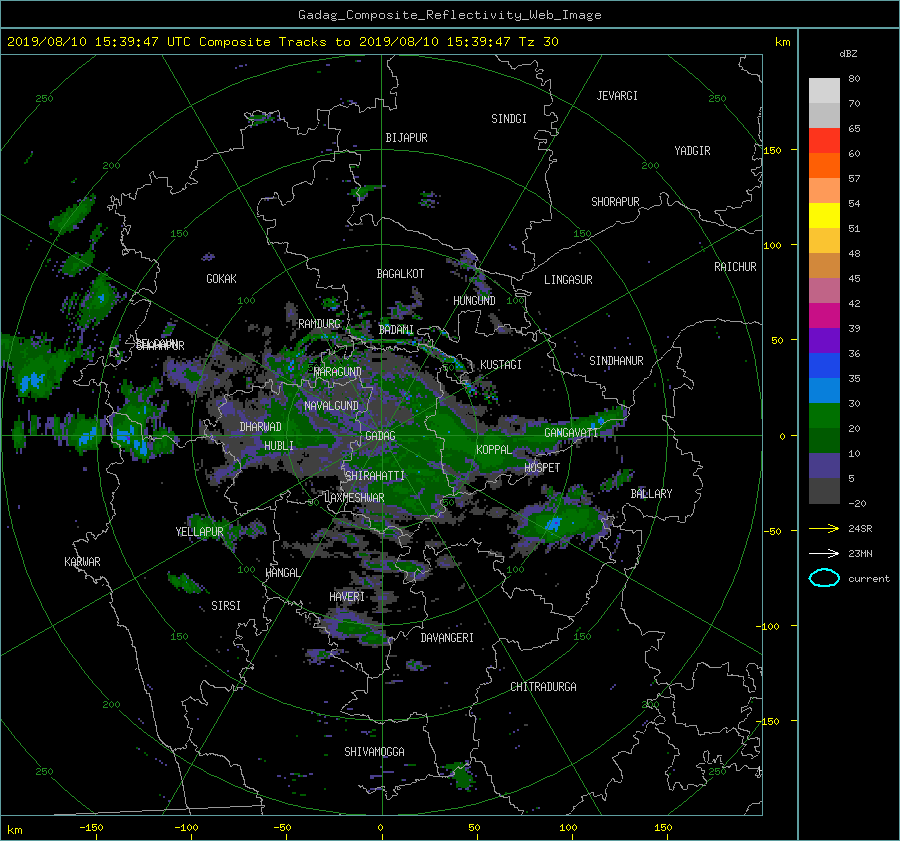The image size is (900, 841).
Task: Click the SHORAPUR city label
Action: [x=615, y=202]
